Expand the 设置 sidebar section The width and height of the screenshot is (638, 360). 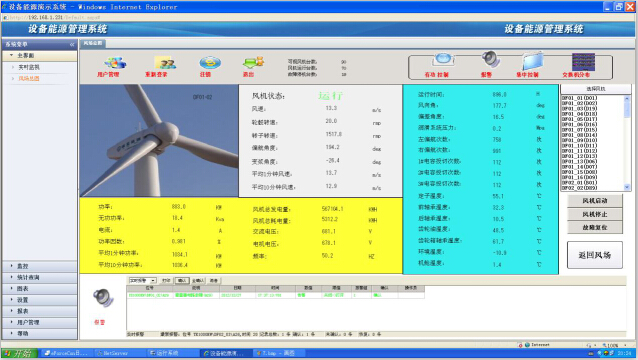[x=39, y=300]
